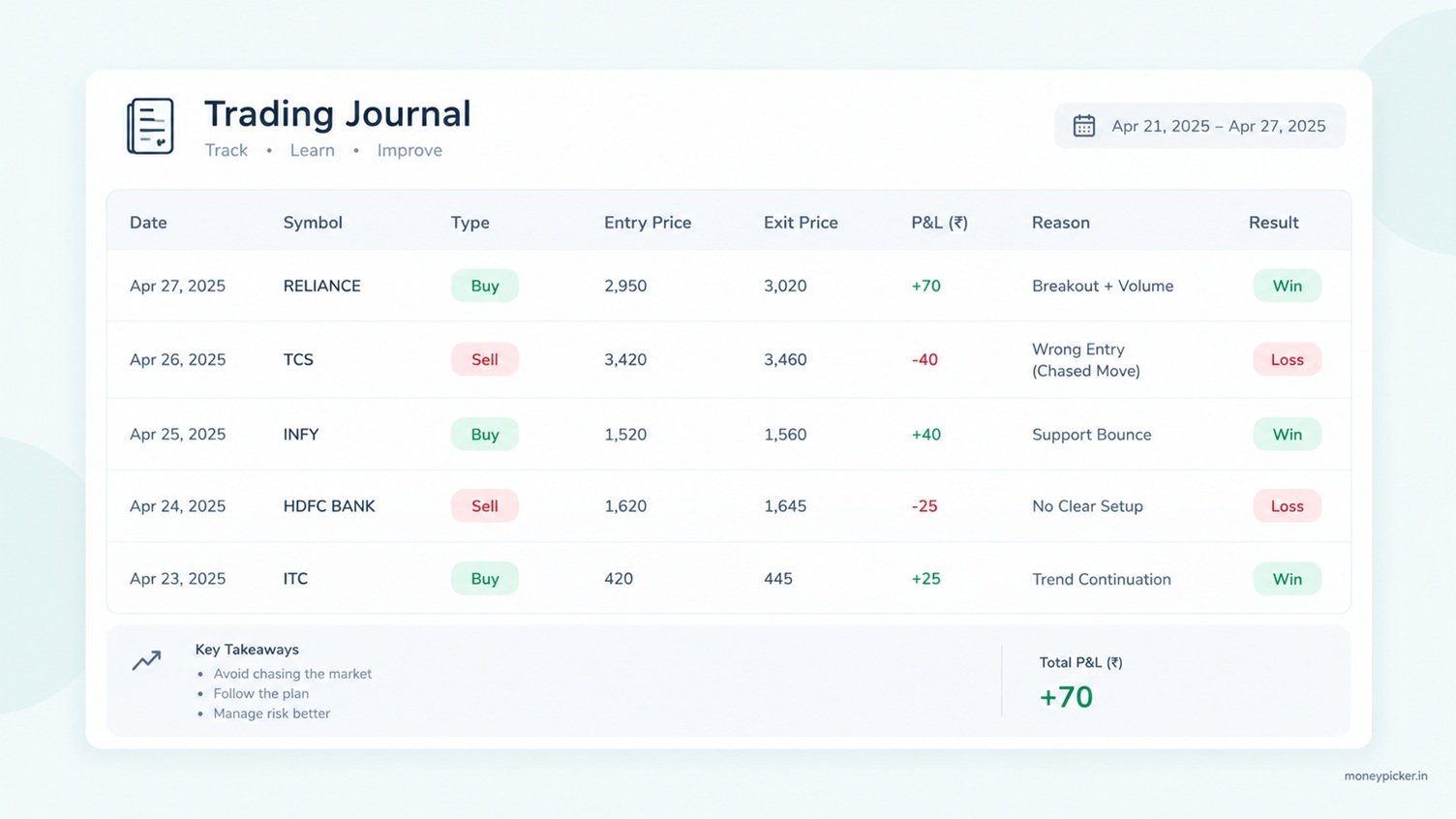Click the ITC entry price 420
1456x819 pixels.
[x=619, y=578]
